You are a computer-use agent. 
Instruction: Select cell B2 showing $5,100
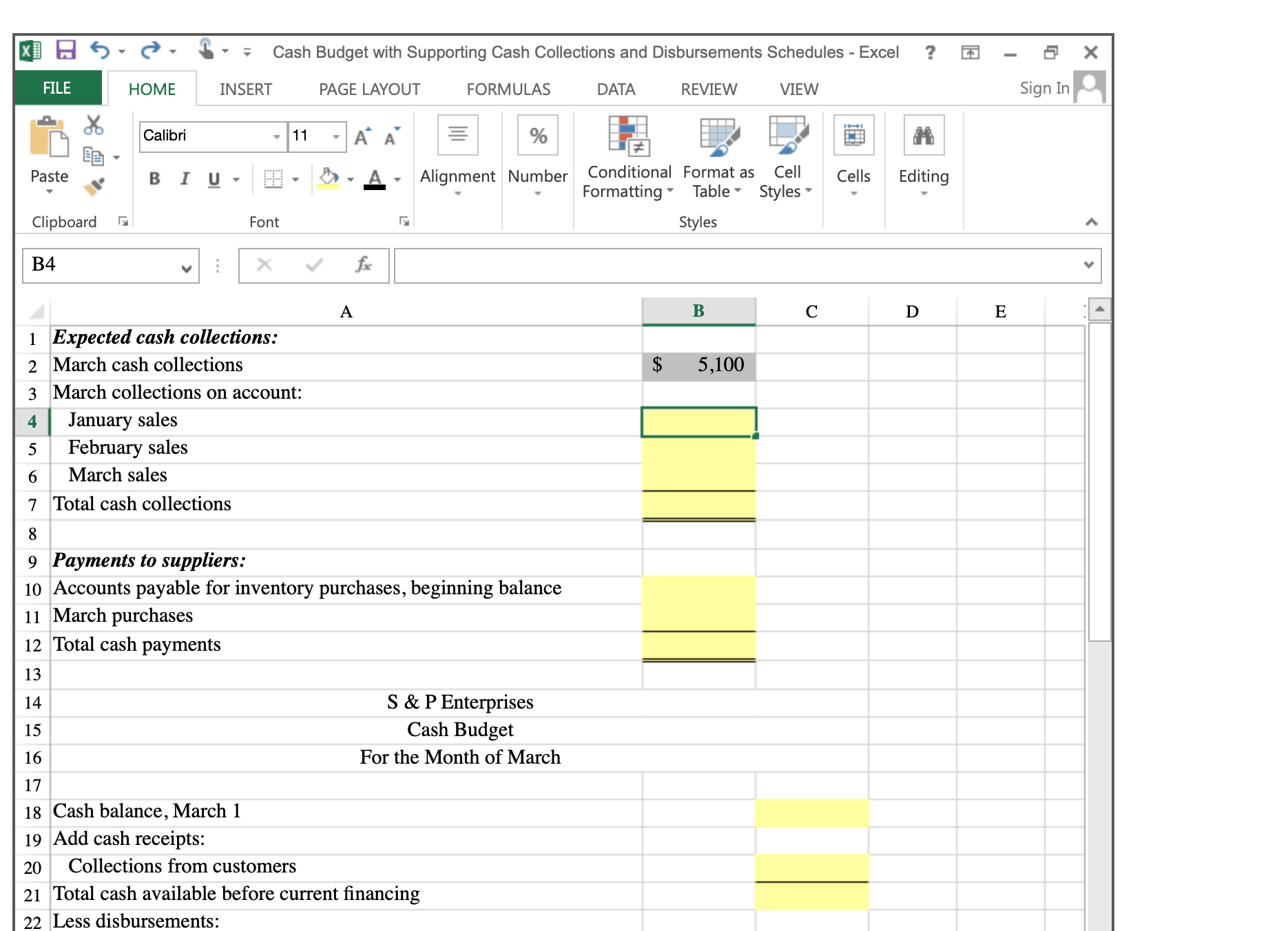pyautogui.click(x=699, y=366)
